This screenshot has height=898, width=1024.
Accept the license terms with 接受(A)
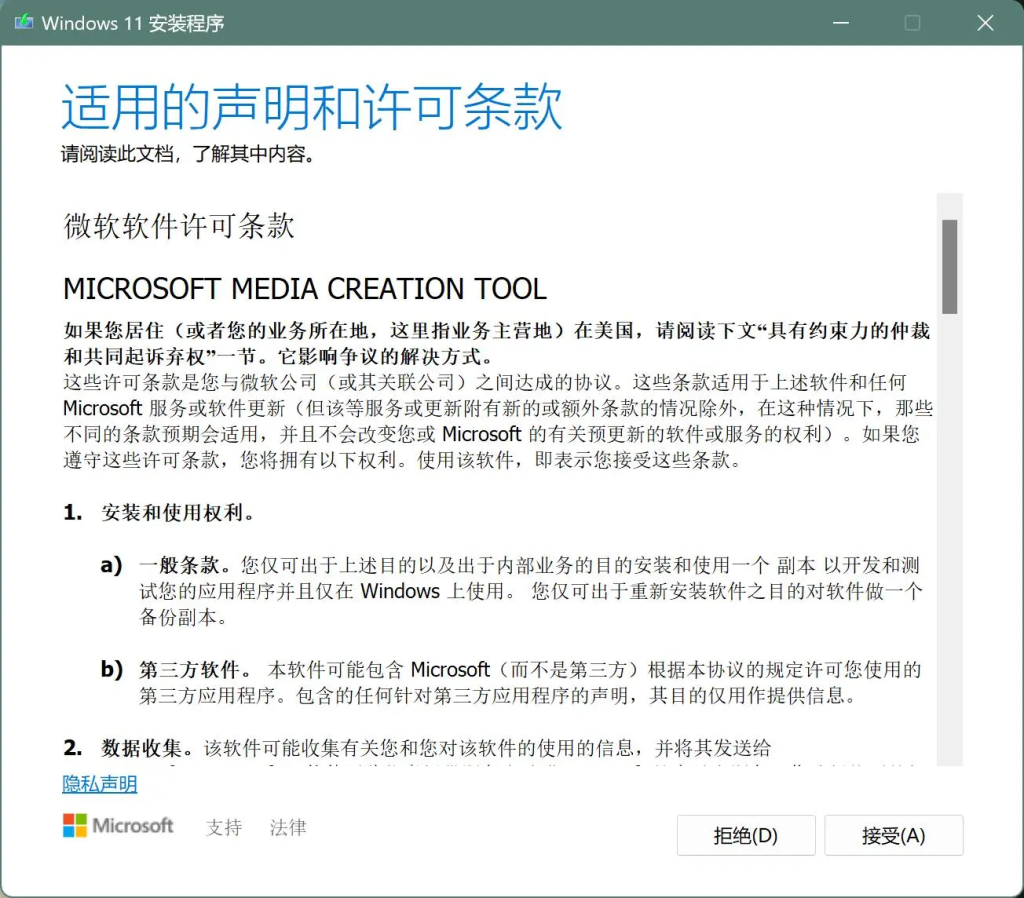[893, 835]
